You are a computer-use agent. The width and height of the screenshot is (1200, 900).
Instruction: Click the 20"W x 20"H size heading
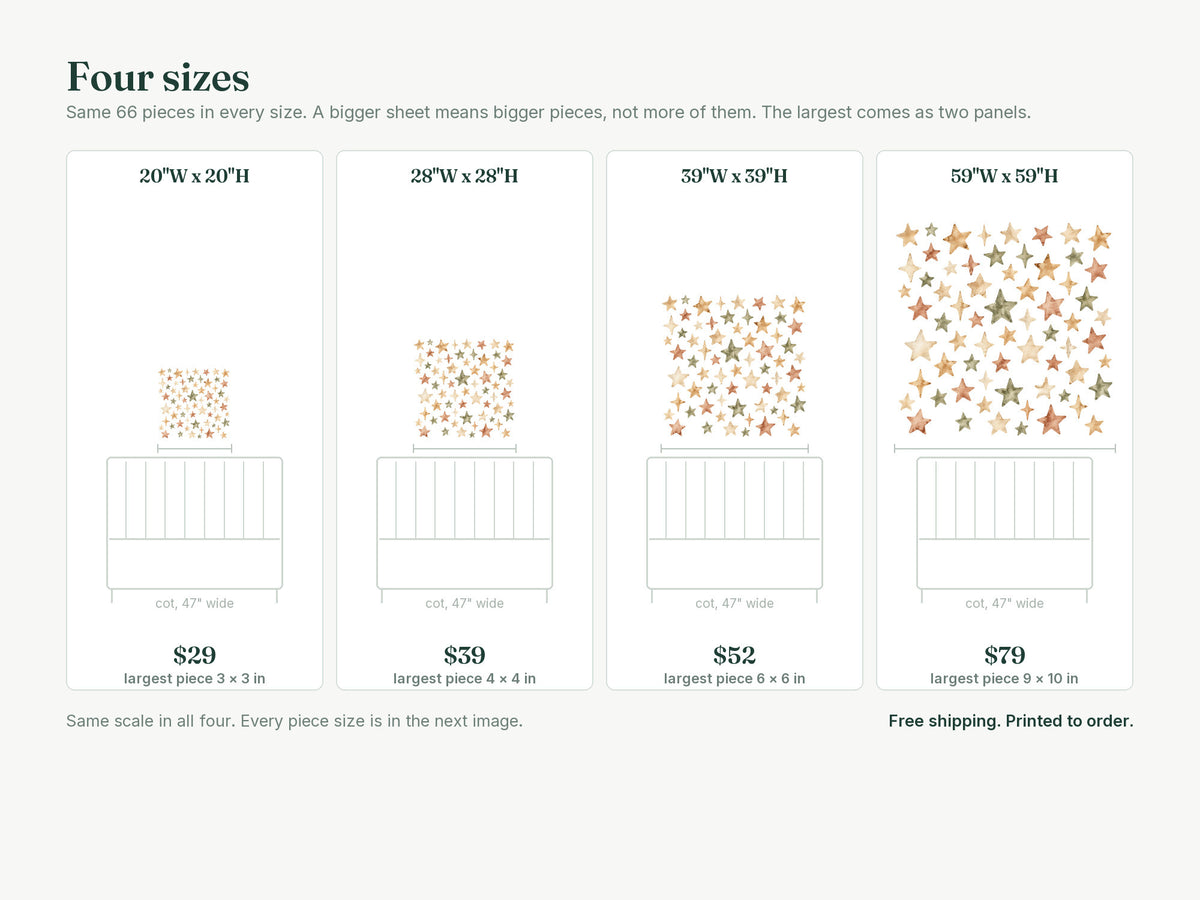pos(194,176)
